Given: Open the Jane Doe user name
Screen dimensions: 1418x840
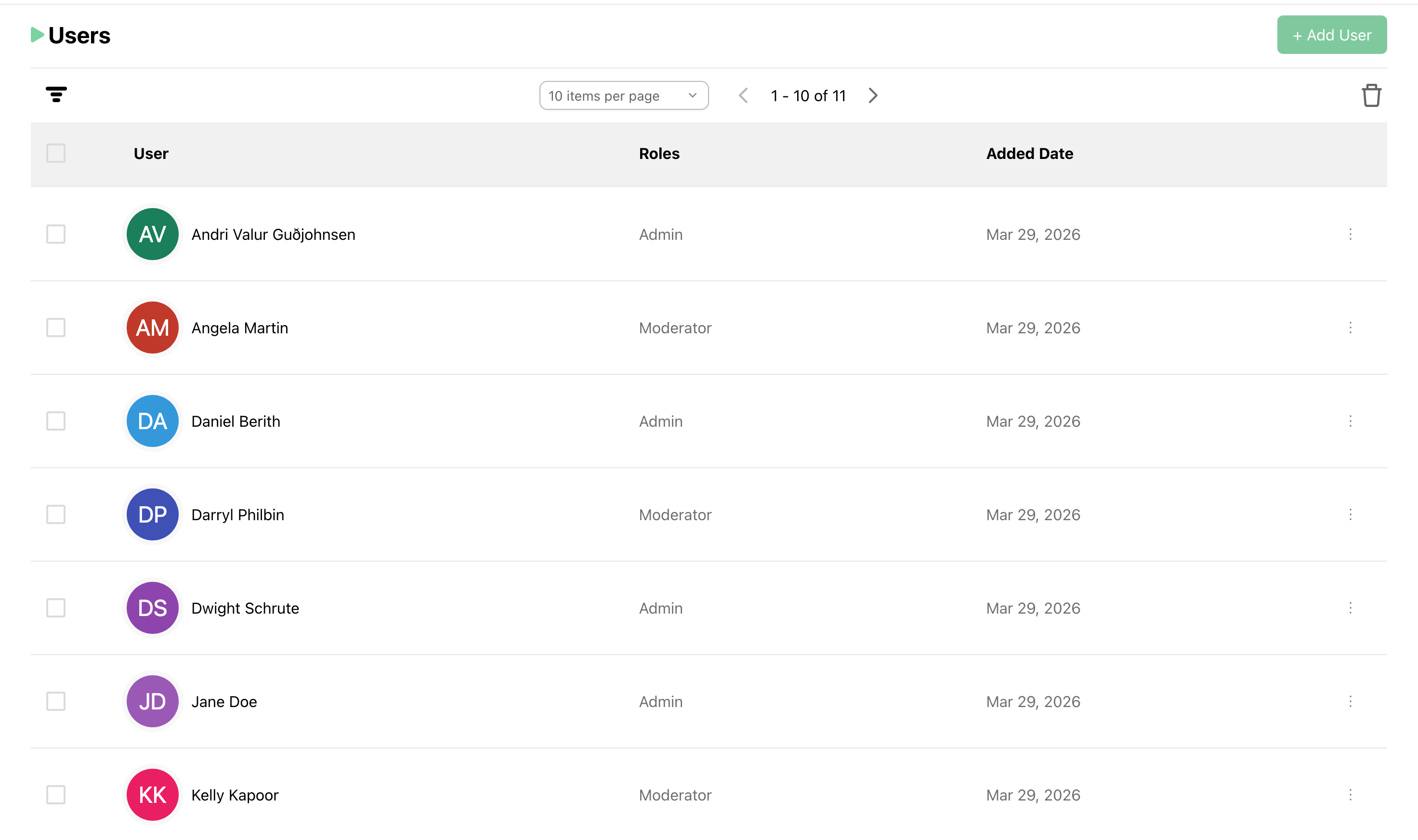Looking at the screenshot, I should [224, 702].
